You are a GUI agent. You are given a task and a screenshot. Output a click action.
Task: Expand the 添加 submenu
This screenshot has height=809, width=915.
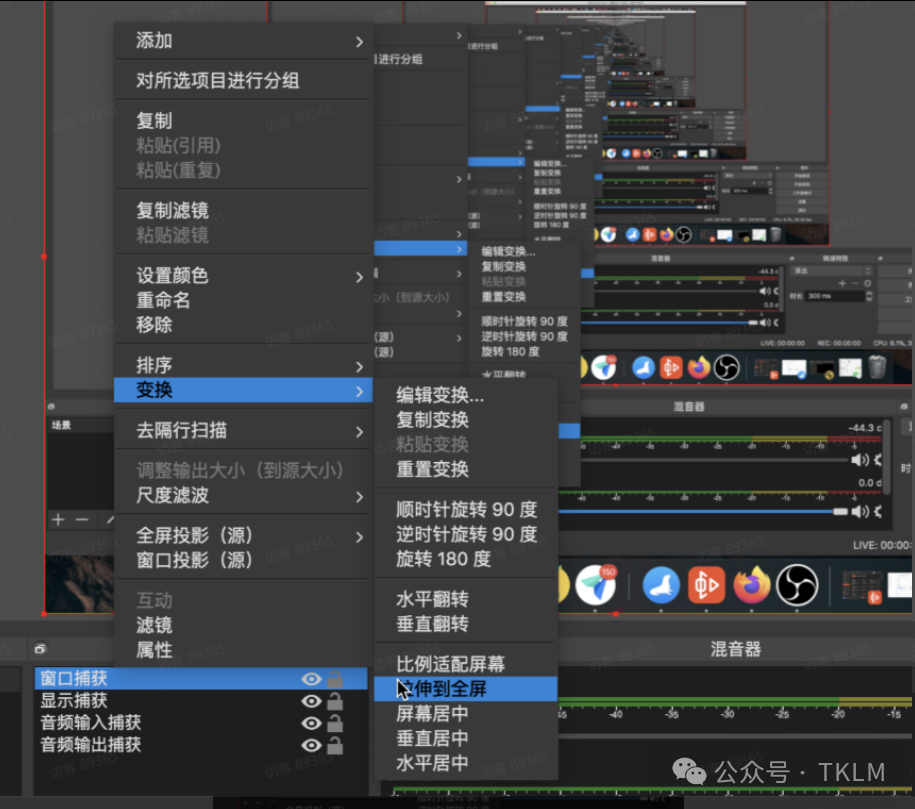[x=240, y=41]
